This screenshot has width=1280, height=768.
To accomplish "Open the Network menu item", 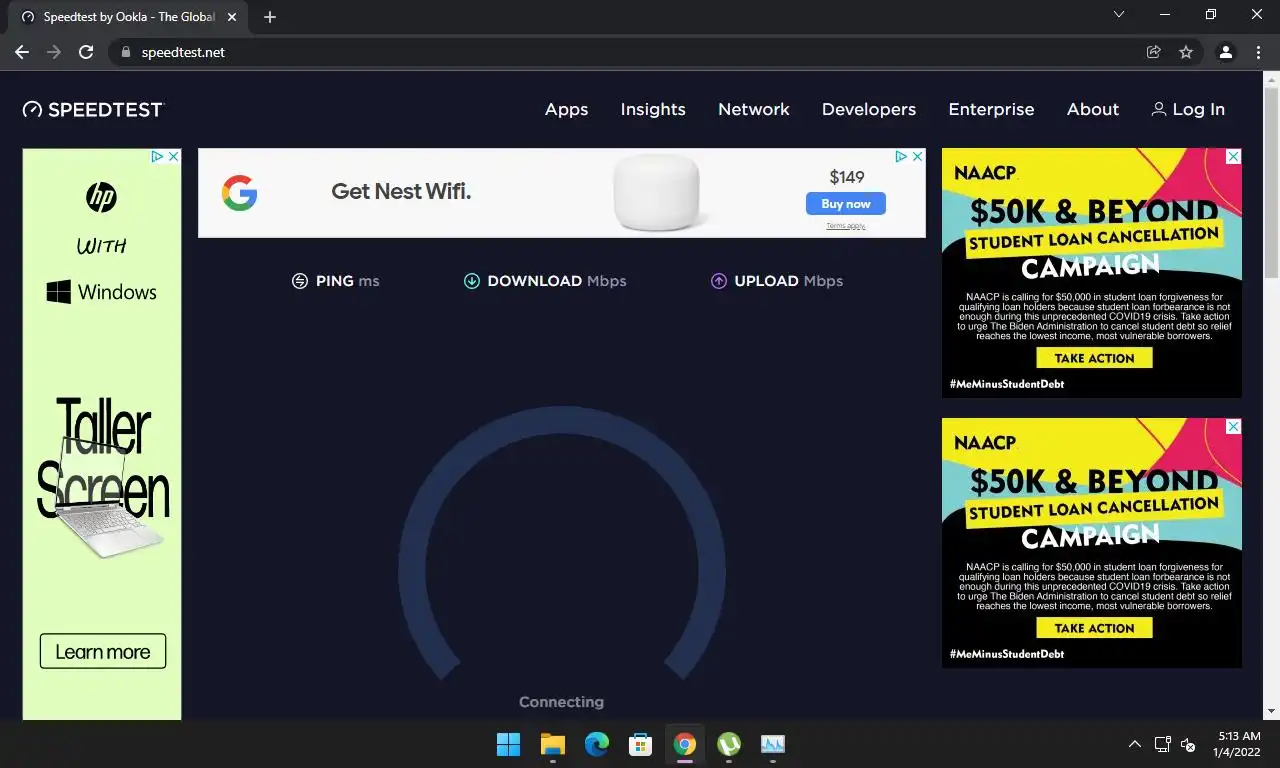I will click(754, 110).
